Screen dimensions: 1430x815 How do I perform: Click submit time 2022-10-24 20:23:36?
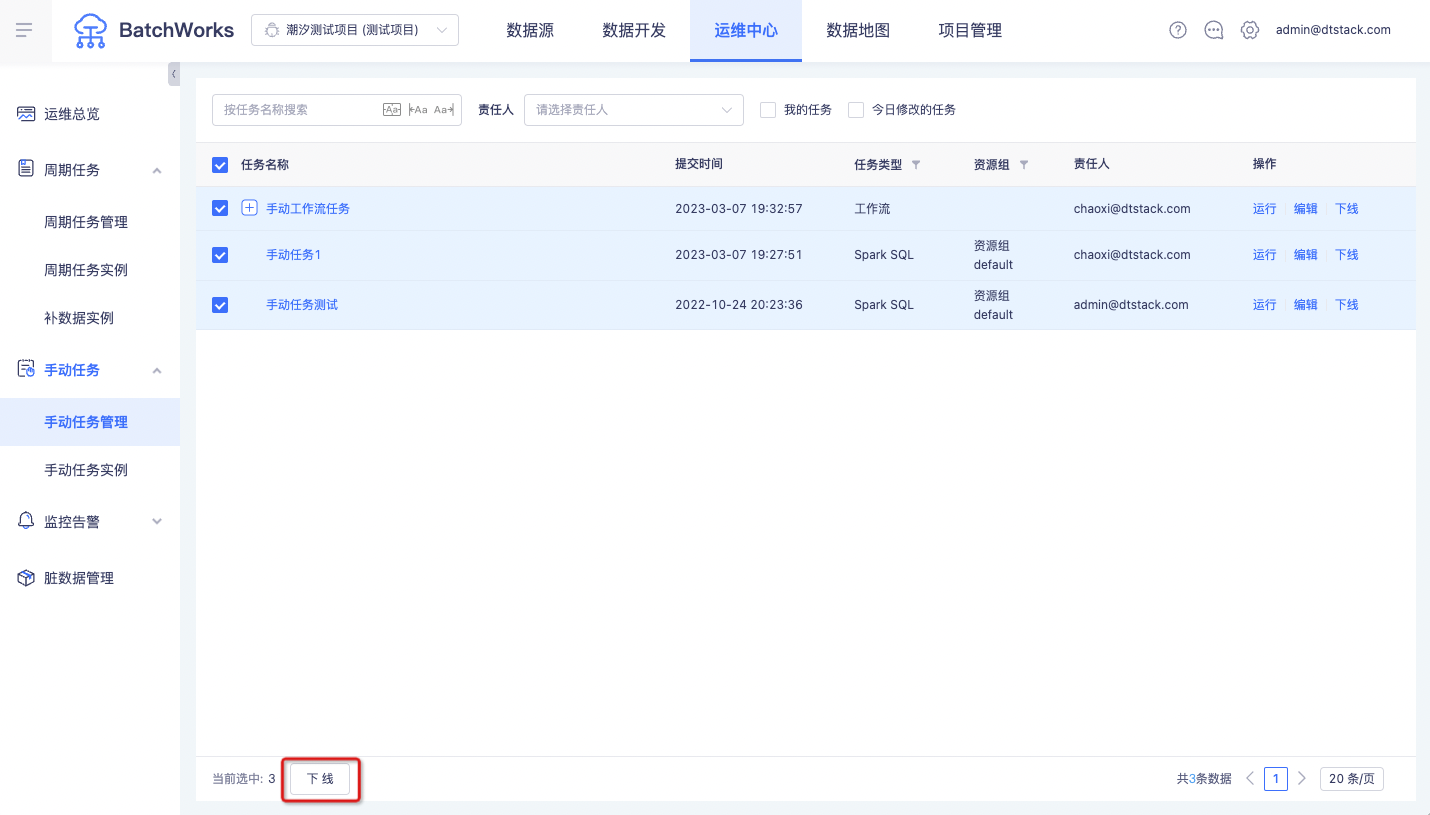(x=739, y=305)
